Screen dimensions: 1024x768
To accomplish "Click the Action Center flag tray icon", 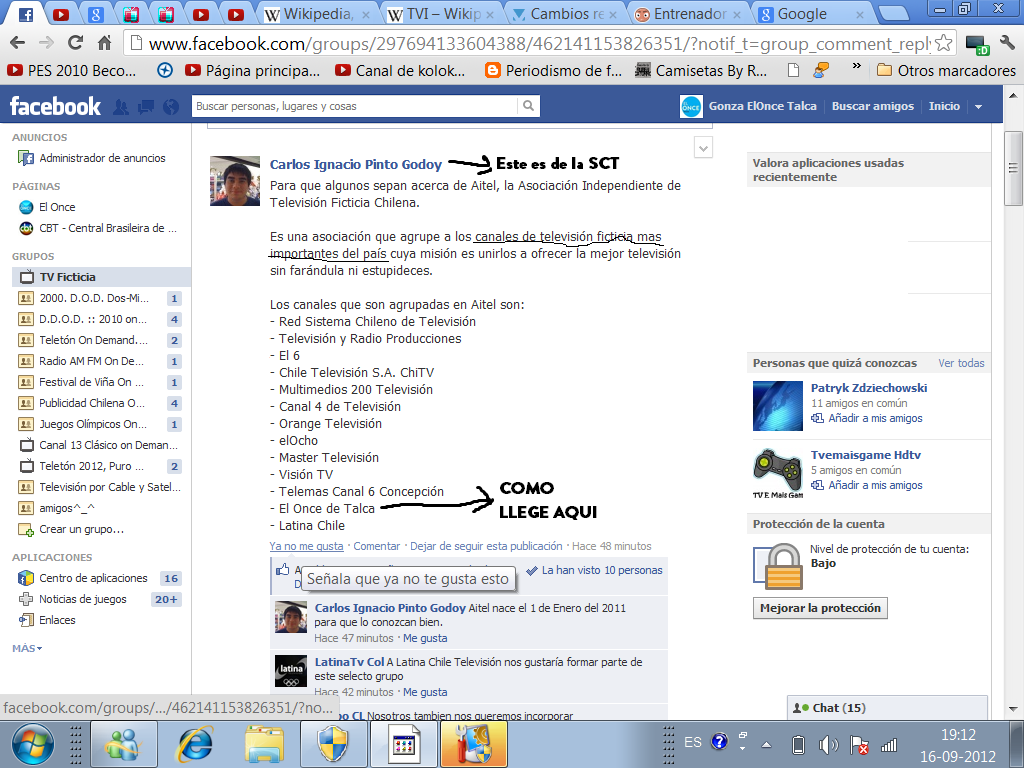I will tap(859, 744).
